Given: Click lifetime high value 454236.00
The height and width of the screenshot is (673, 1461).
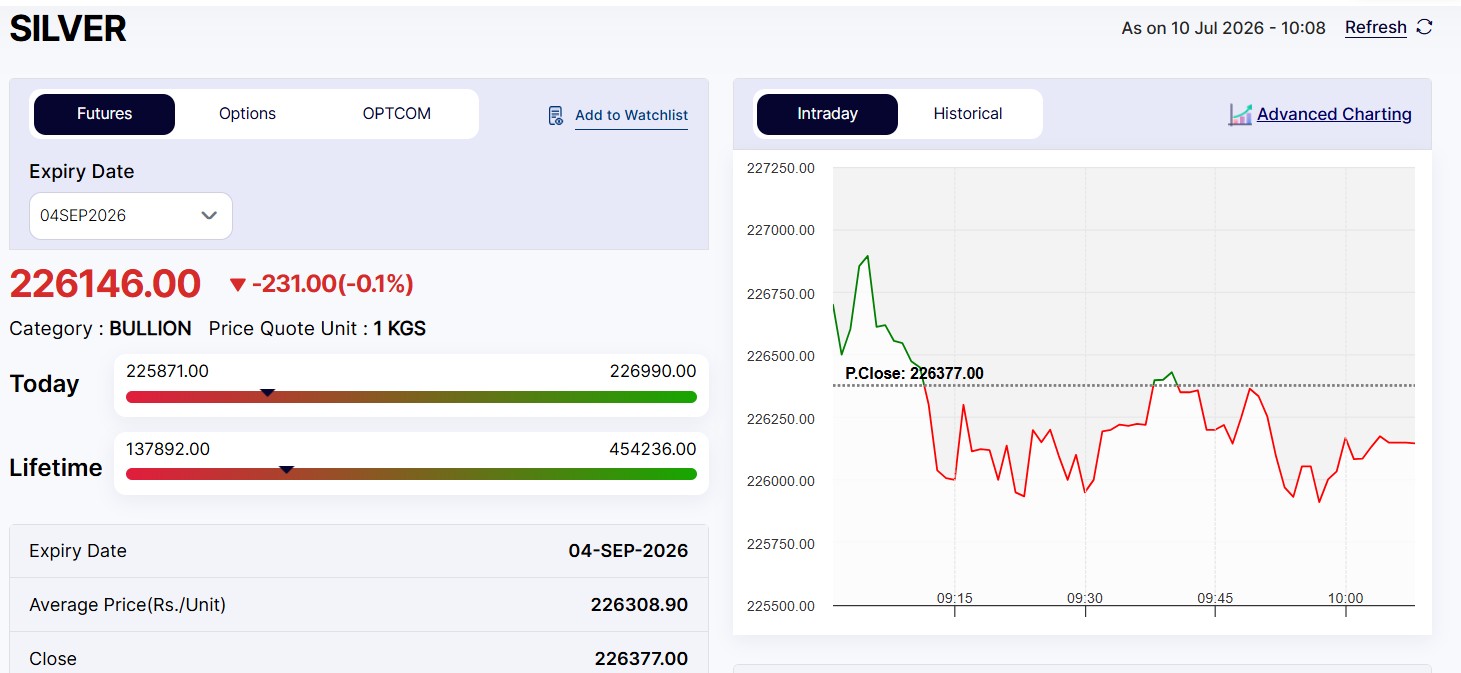Looking at the screenshot, I should [x=653, y=449].
